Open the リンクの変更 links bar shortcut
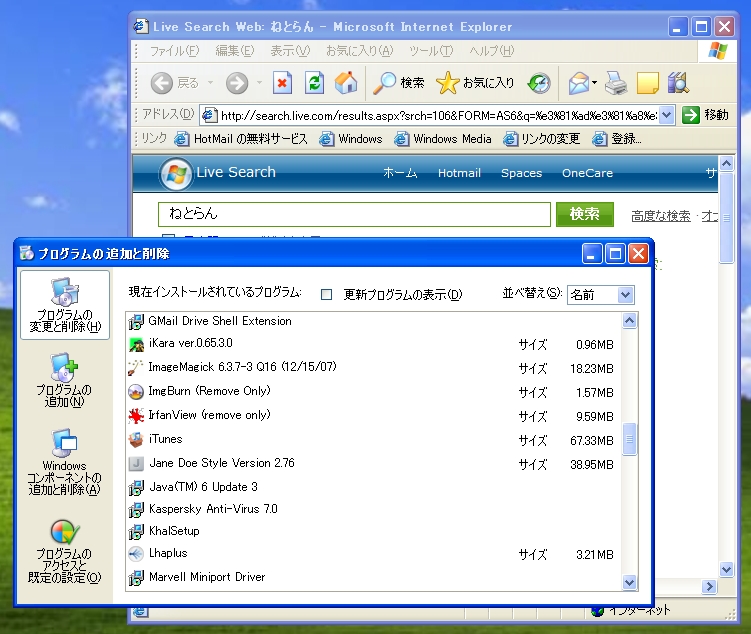Image resolution: width=751 pixels, height=634 pixels. point(542,139)
